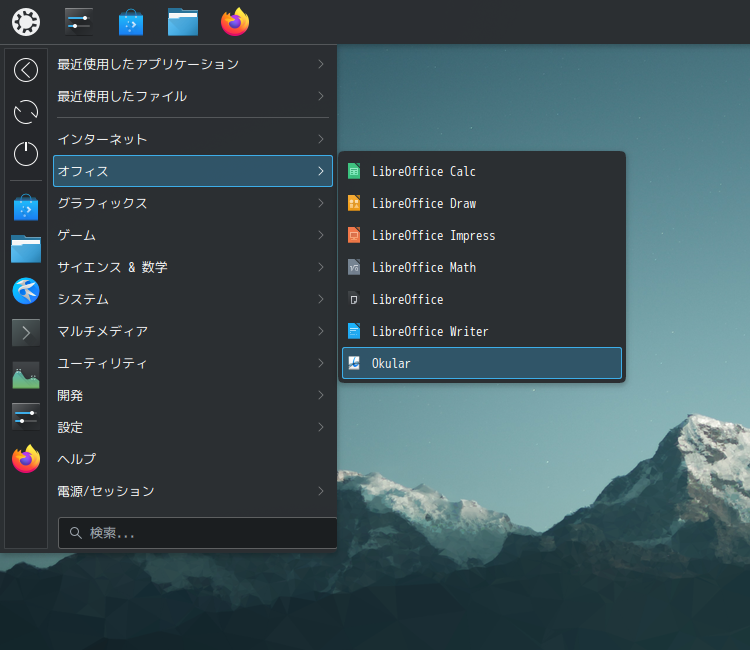The height and width of the screenshot is (650, 750).
Task: Click the power-off icon in the menu sidebar
Action: coord(26,154)
